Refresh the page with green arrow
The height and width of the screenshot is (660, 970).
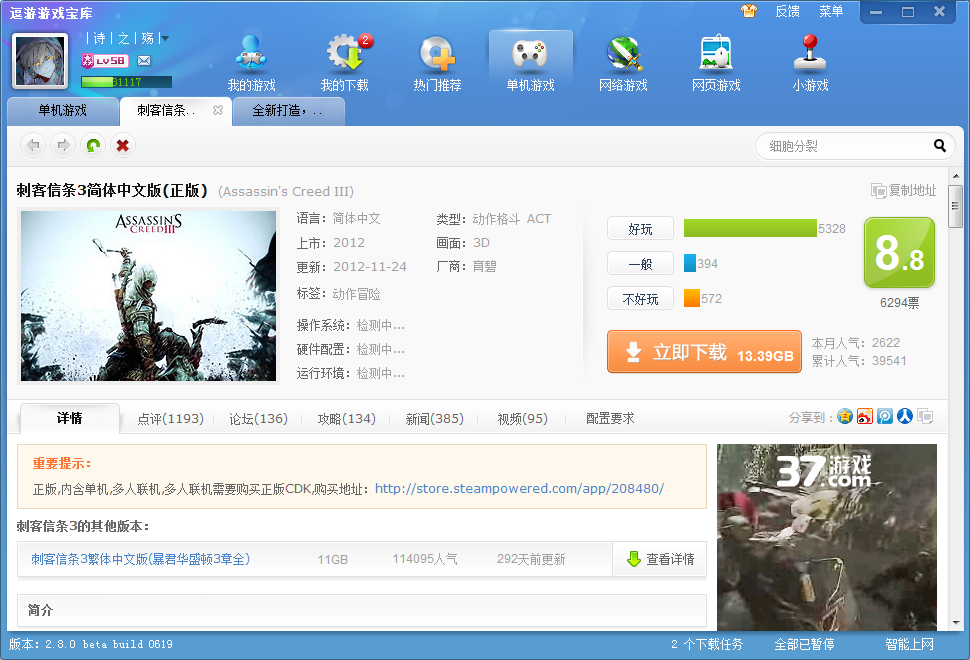click(93, 145)
